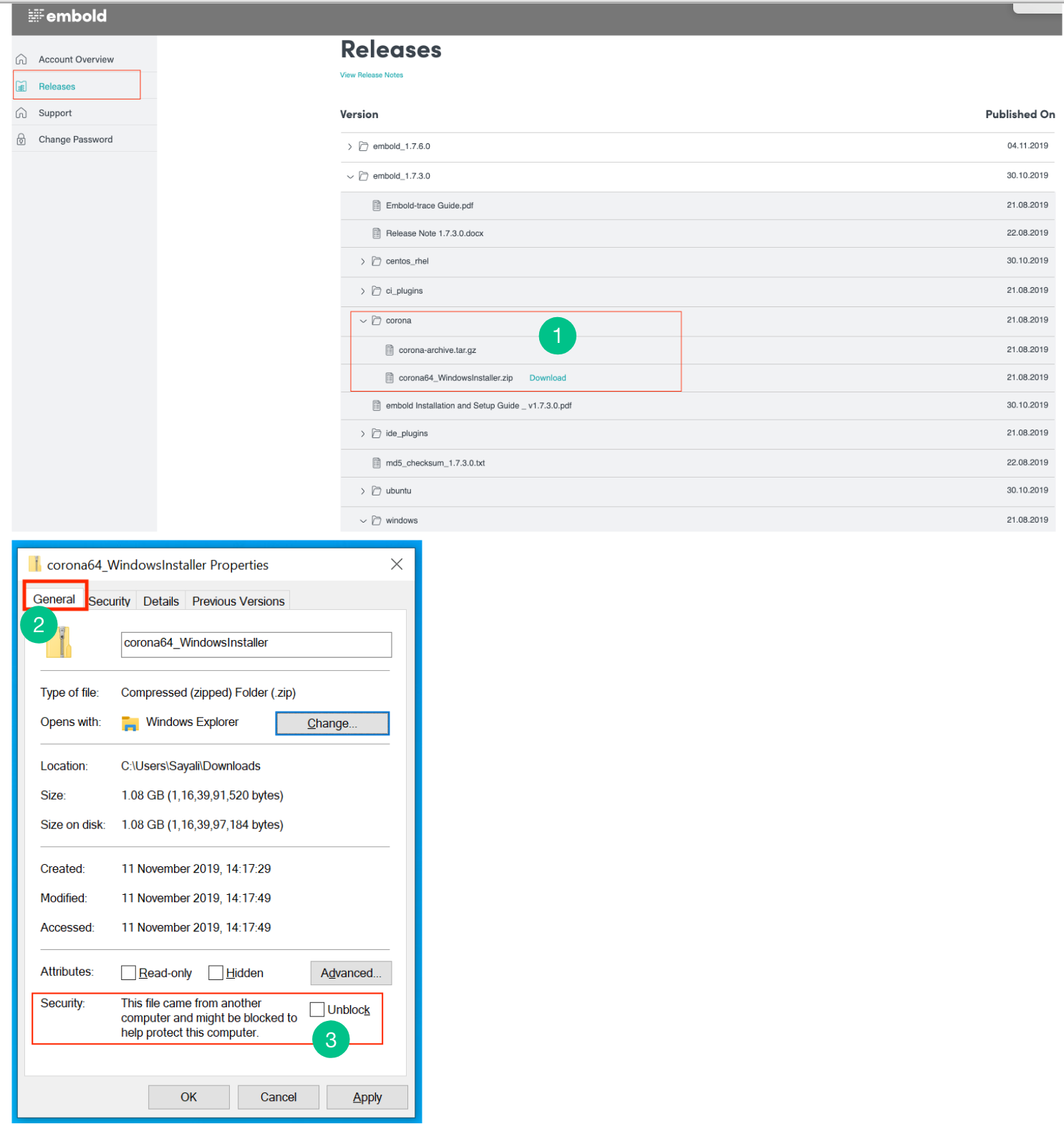Click the corona64_WindowsInstaller.zip file icon
This screenshot has height=1124, width=1064.
tap(390, 378)
